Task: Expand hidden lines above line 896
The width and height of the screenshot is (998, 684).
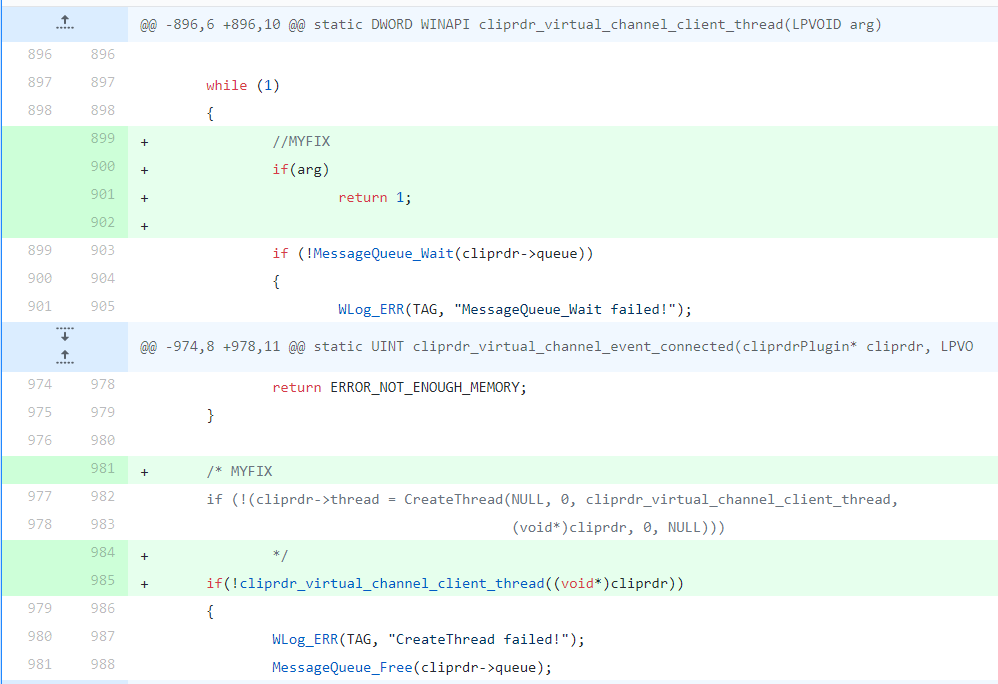Action: click(x=65, y=22)
